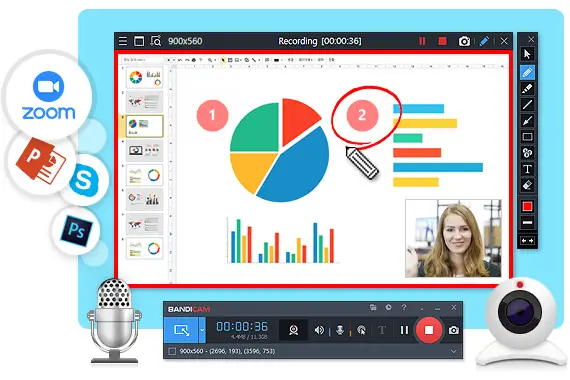Choose the arrow drawing tool
570x380 pixels.
point(527,120)
